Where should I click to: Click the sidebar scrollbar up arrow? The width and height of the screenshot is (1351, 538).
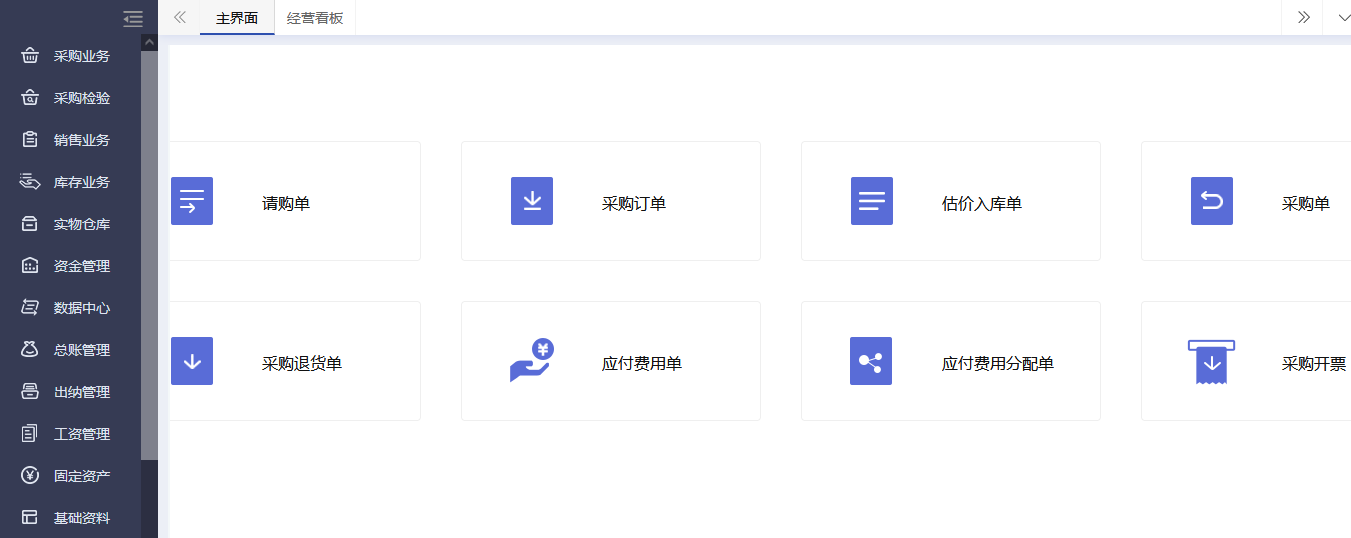click(149, 42)
